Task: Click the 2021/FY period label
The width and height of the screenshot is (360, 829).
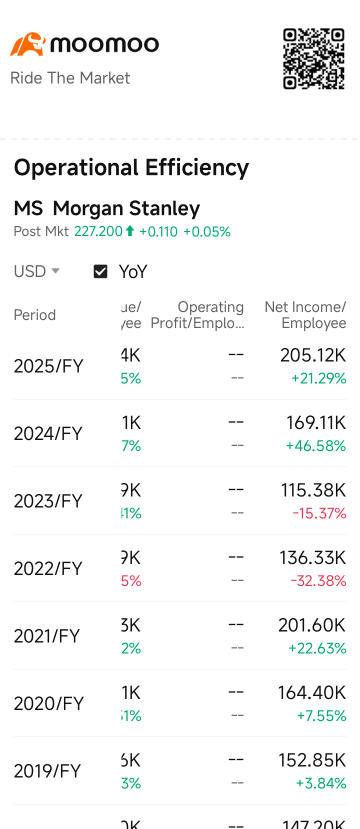Action: point(48,637)
